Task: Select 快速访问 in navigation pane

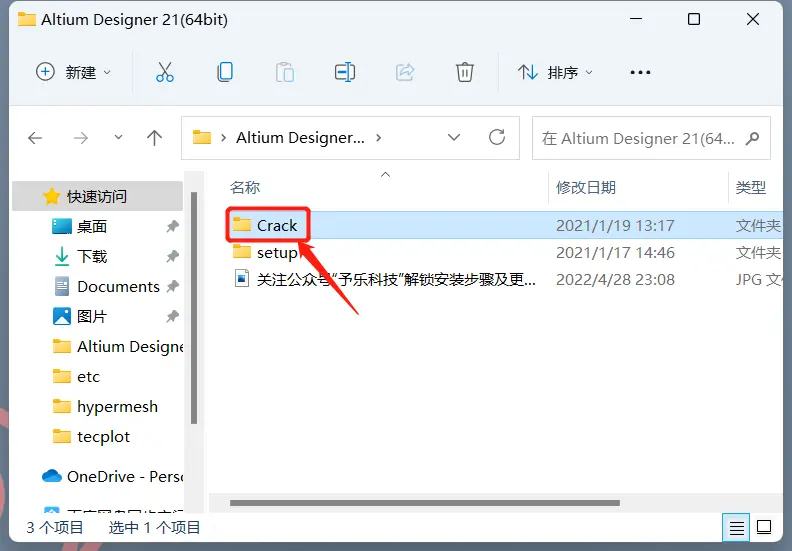Action: 97,196
